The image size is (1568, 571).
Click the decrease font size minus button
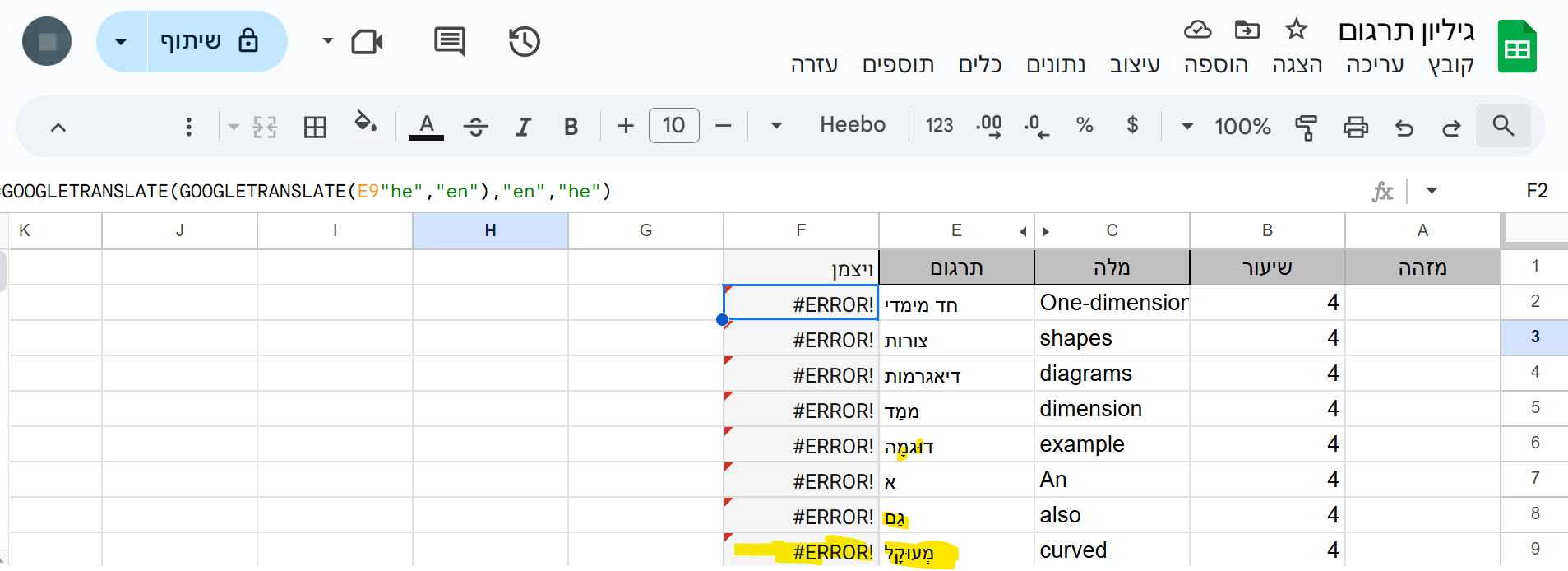(x=723, y=126)
